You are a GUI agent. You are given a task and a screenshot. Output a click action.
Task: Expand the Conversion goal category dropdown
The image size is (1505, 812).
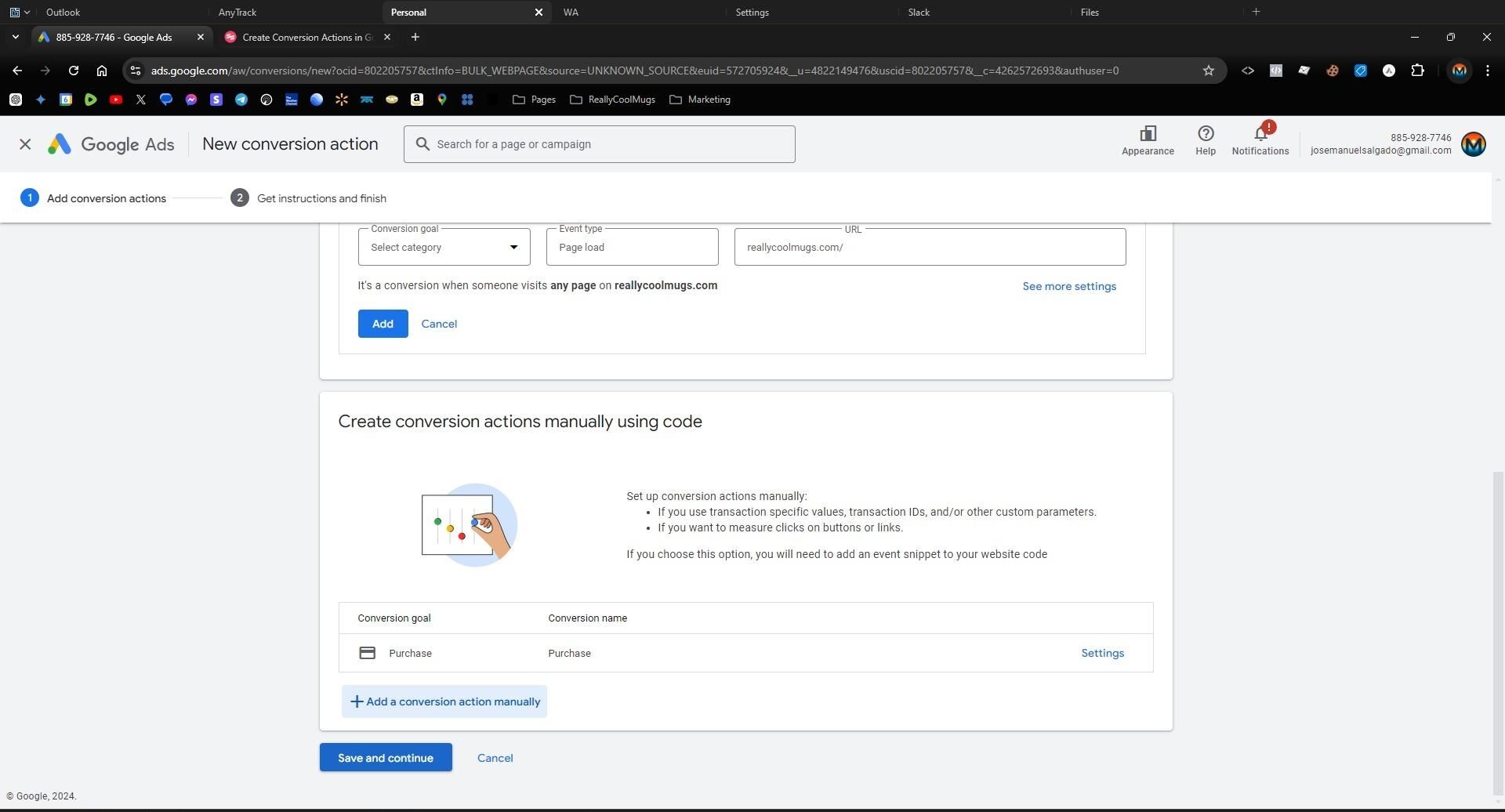point(444,248)
